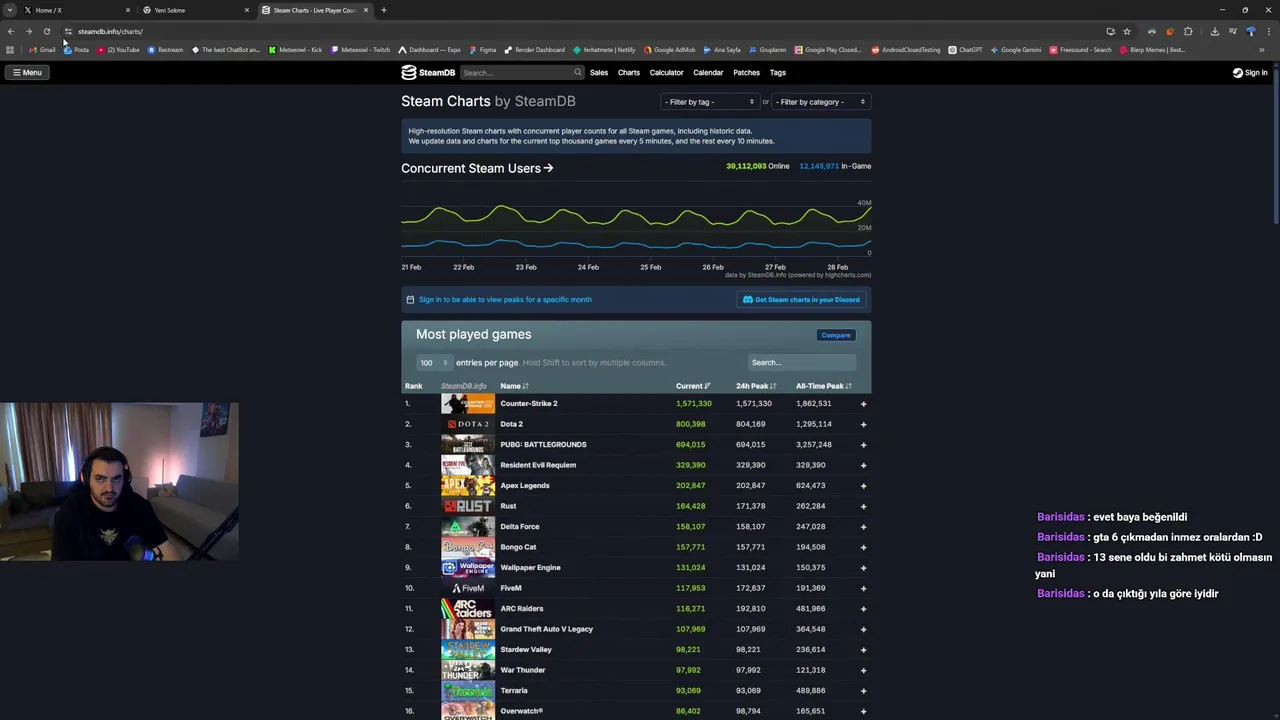The image size is (1280, 720).
Task: Click the Compare button
Action: coord(836,335)
